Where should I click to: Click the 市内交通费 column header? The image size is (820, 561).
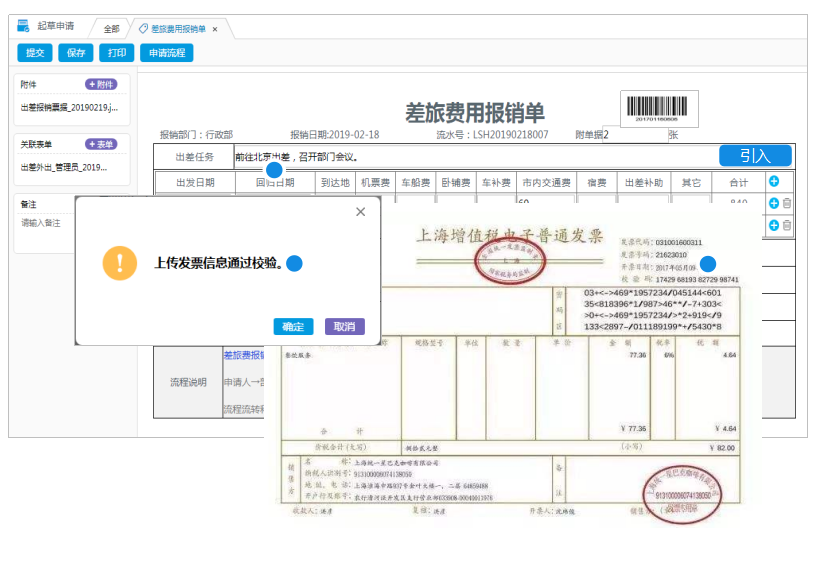(x=546, y=182)
